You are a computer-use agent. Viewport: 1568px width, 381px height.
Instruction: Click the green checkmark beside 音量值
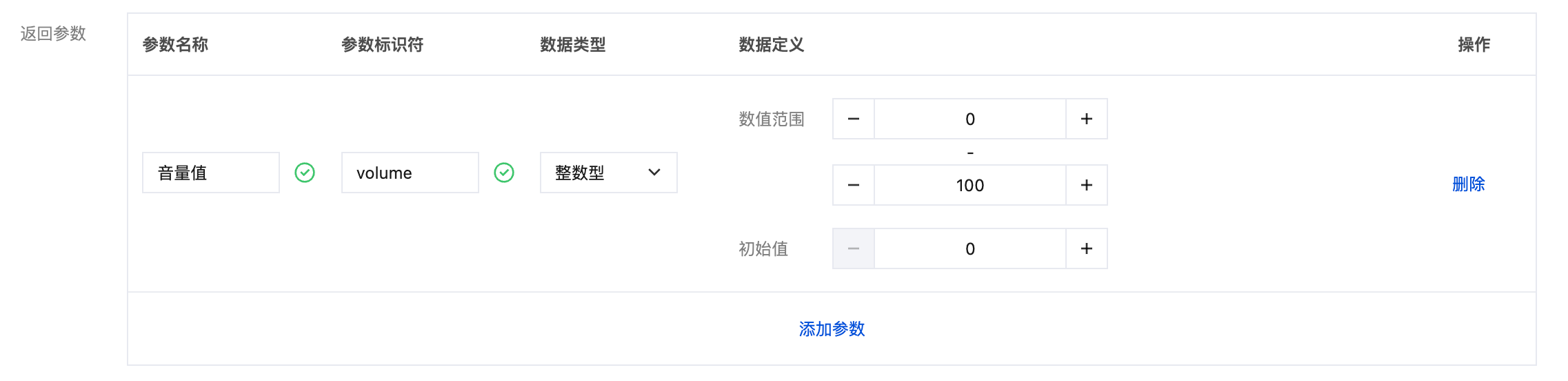click(x=305, y=173)
